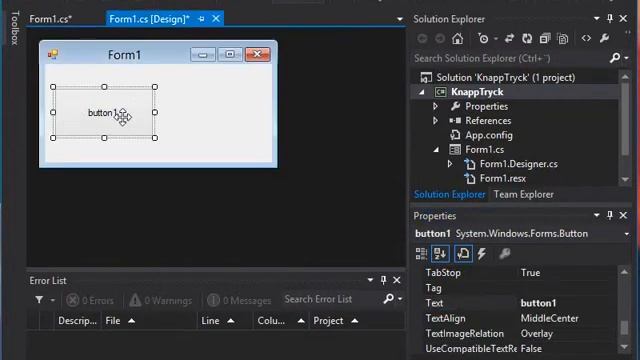
Task: Click the Search Solution Explorer input field
Action: coord(510,58)
